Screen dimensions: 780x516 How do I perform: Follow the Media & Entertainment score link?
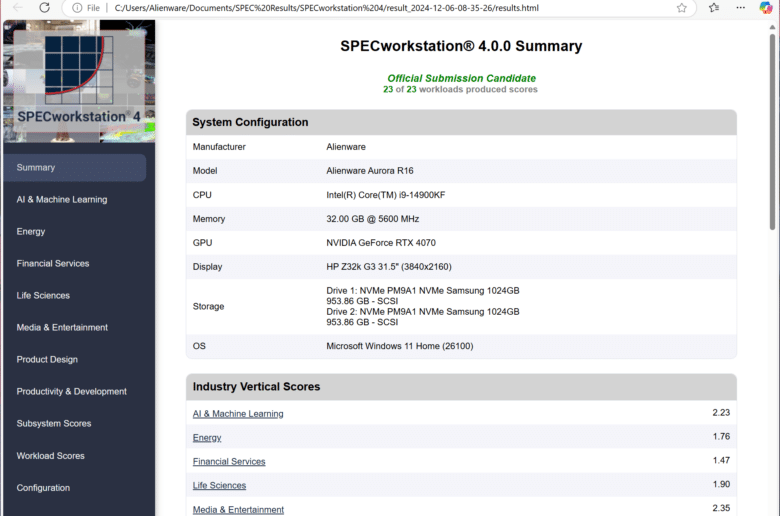[238, 510]
